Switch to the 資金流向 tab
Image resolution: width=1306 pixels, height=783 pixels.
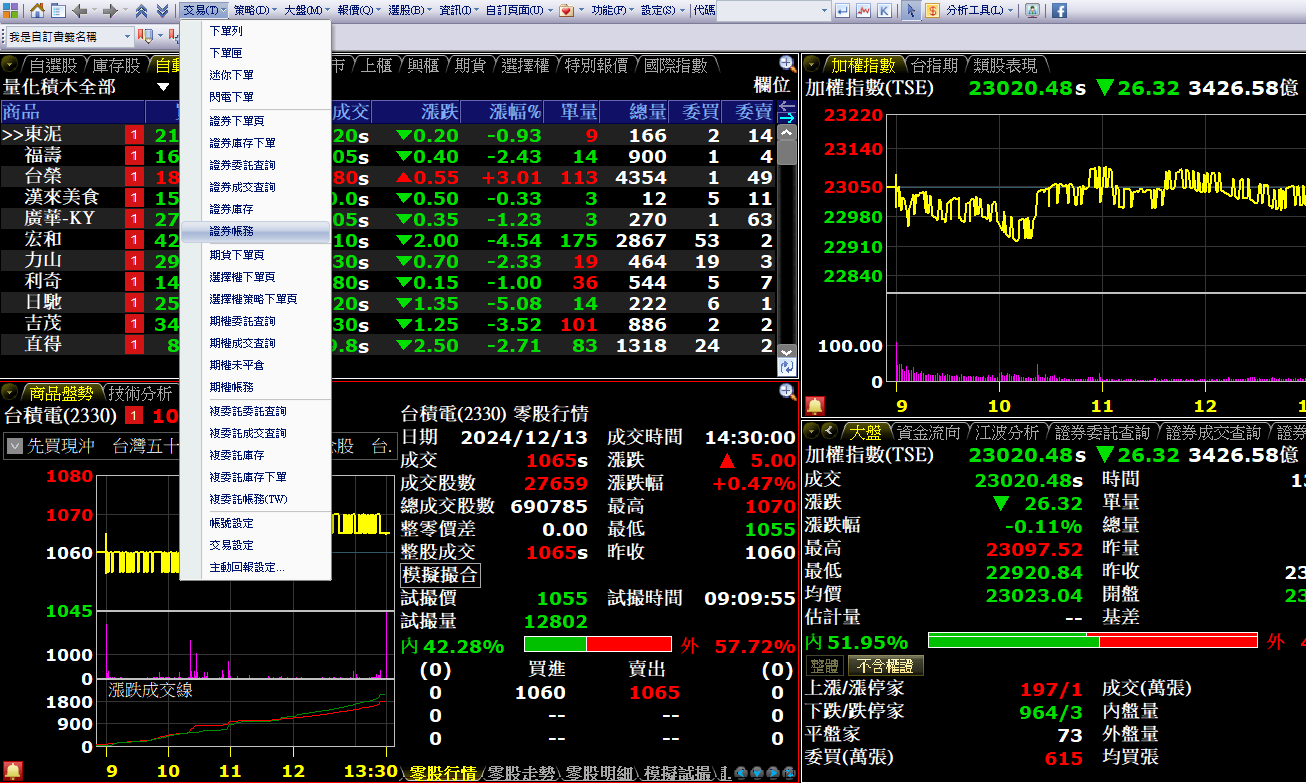coord(928,432)
